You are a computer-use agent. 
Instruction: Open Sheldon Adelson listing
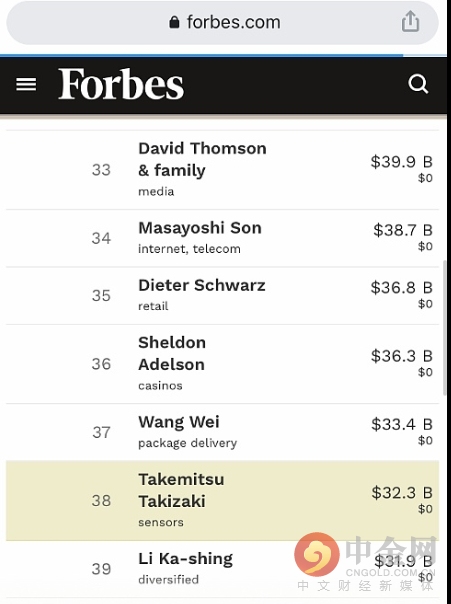click(x=222, y=364)
